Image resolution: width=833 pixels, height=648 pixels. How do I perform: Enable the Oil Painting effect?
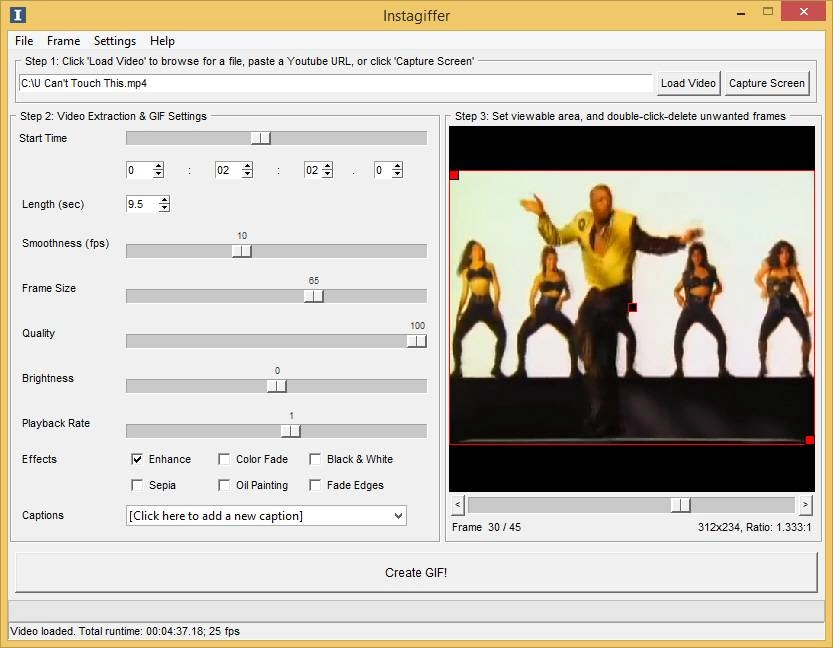click(x=224, y=485)
